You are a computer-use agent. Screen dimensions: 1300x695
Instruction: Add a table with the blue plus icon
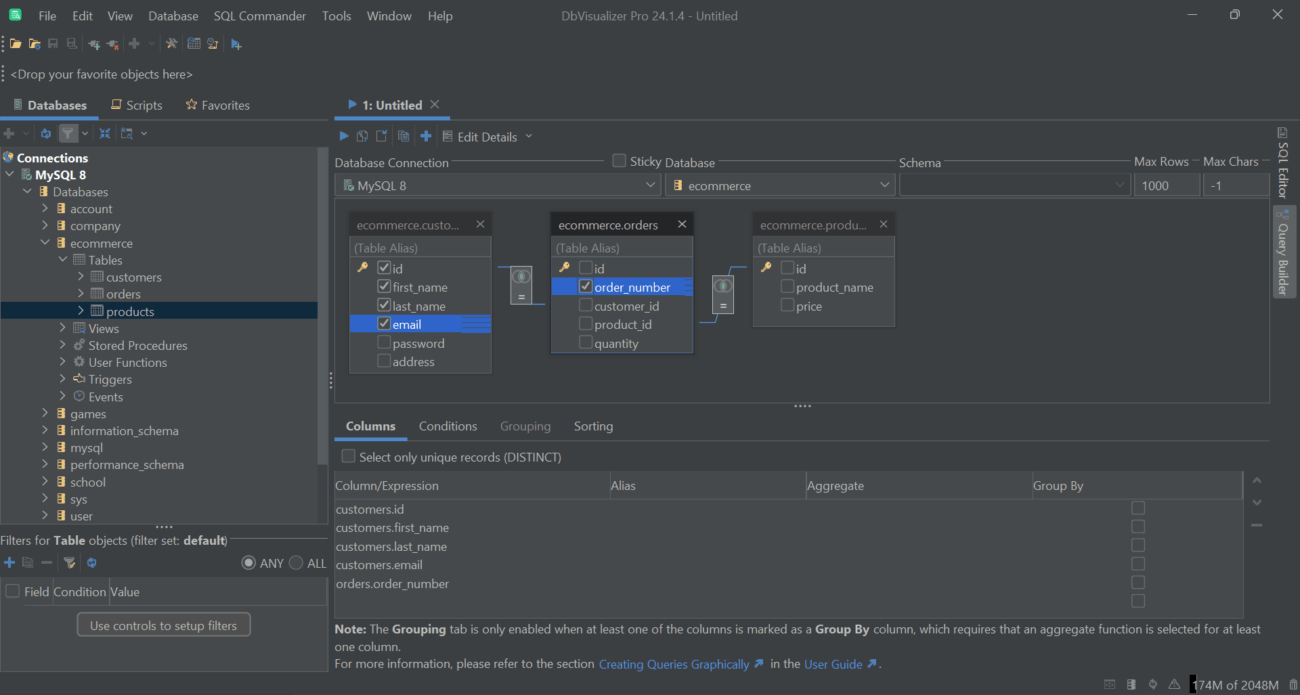click(x=426, y=135)
